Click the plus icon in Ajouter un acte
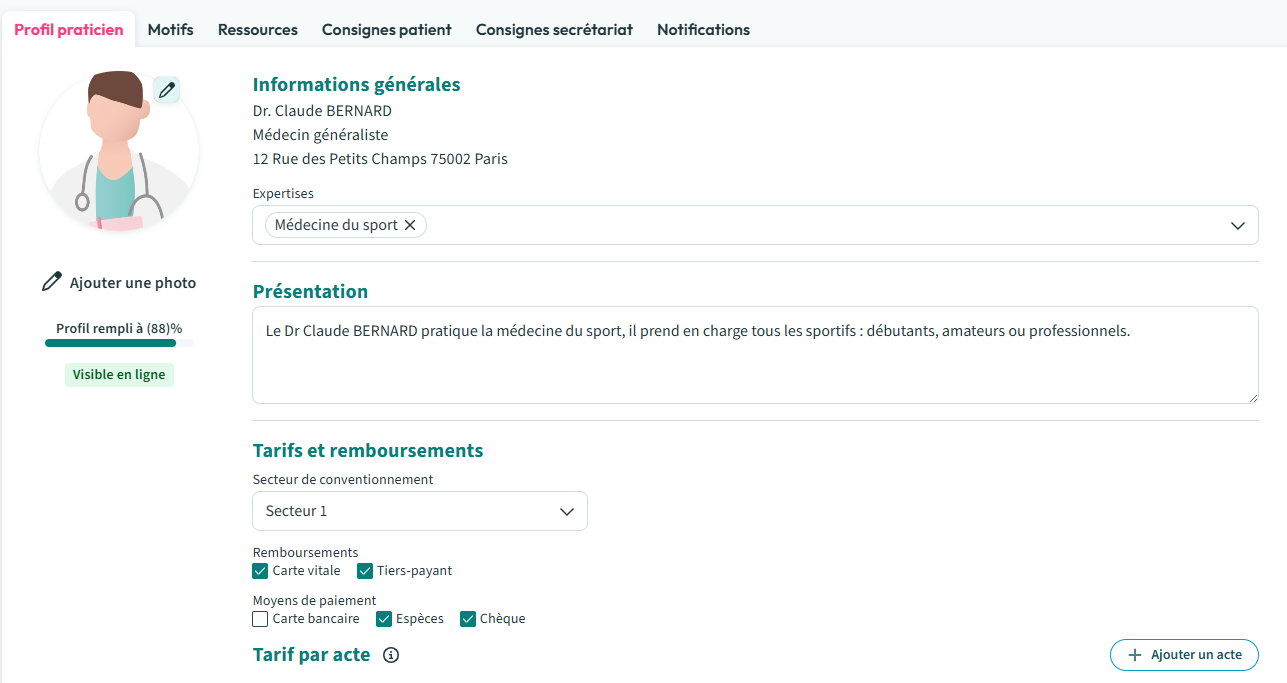 1134,655
